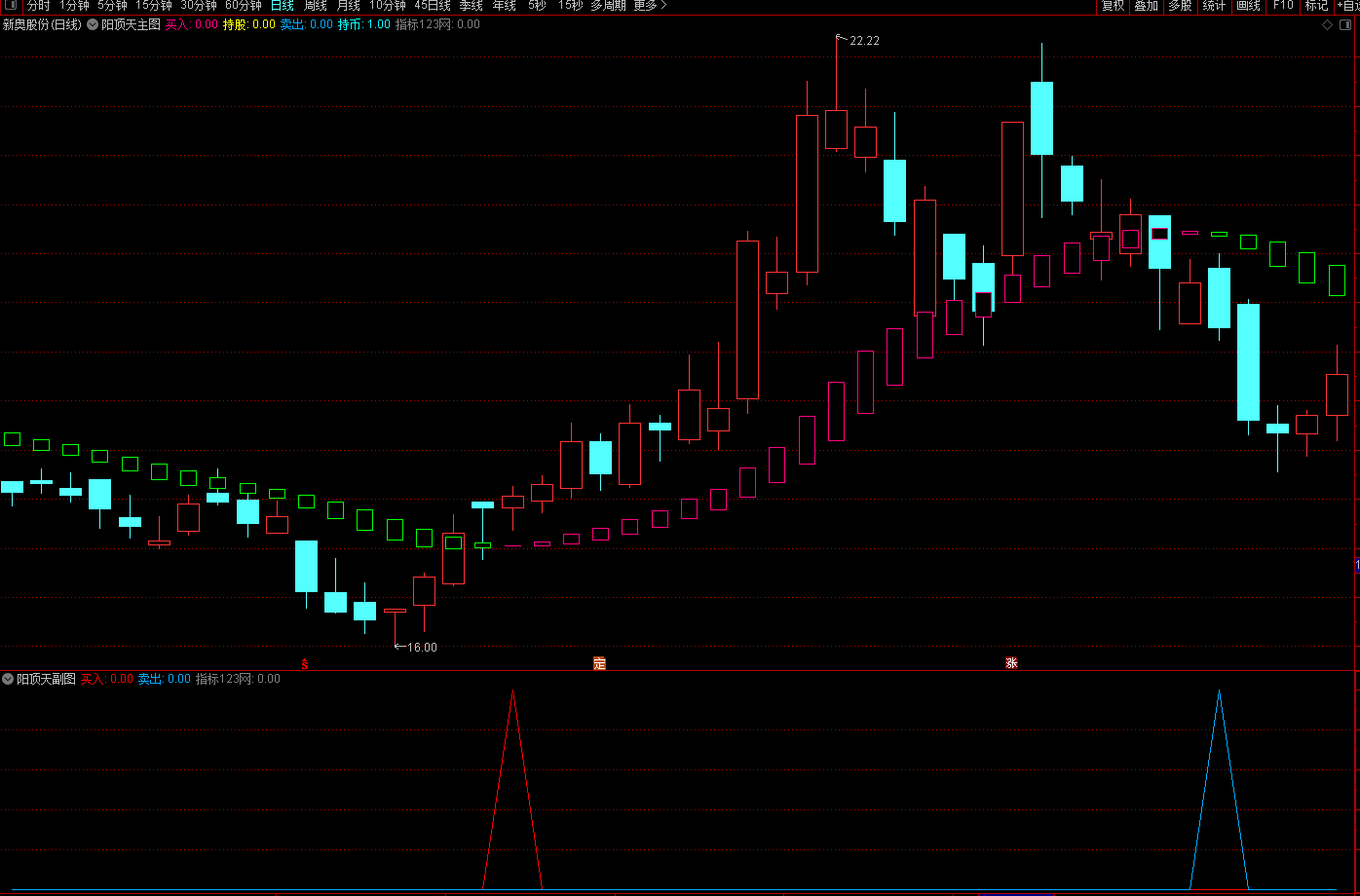Select the 30分钟 period tab
This screenshot has width=1360, height=896.
199,6
